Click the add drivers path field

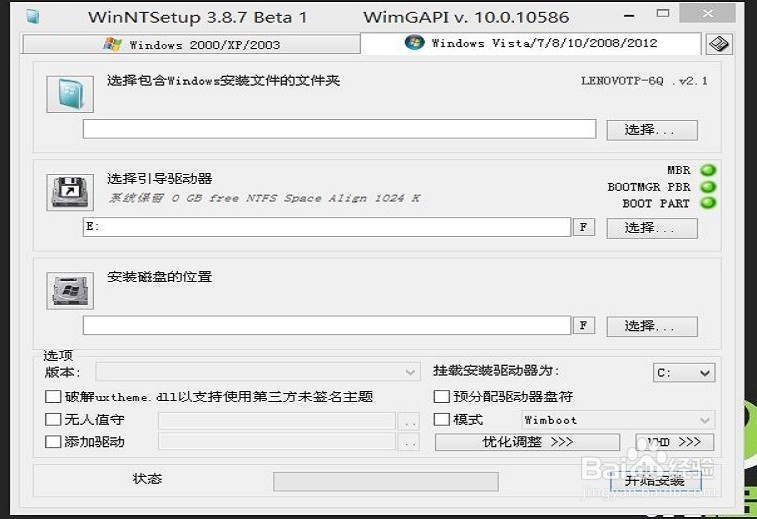(x=277, y=442)
